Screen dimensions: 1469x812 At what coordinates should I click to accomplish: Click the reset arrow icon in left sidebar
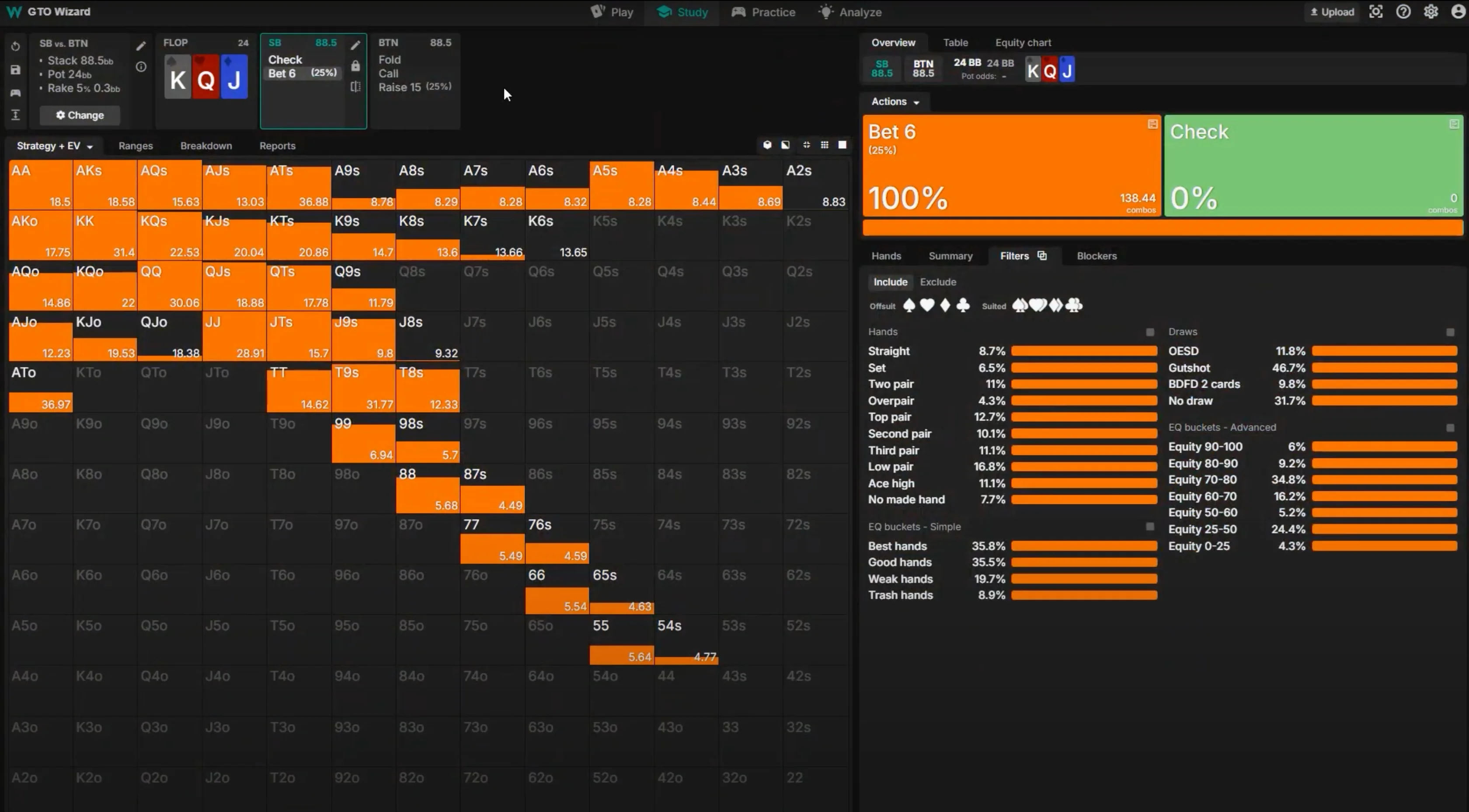pos(15,46)
